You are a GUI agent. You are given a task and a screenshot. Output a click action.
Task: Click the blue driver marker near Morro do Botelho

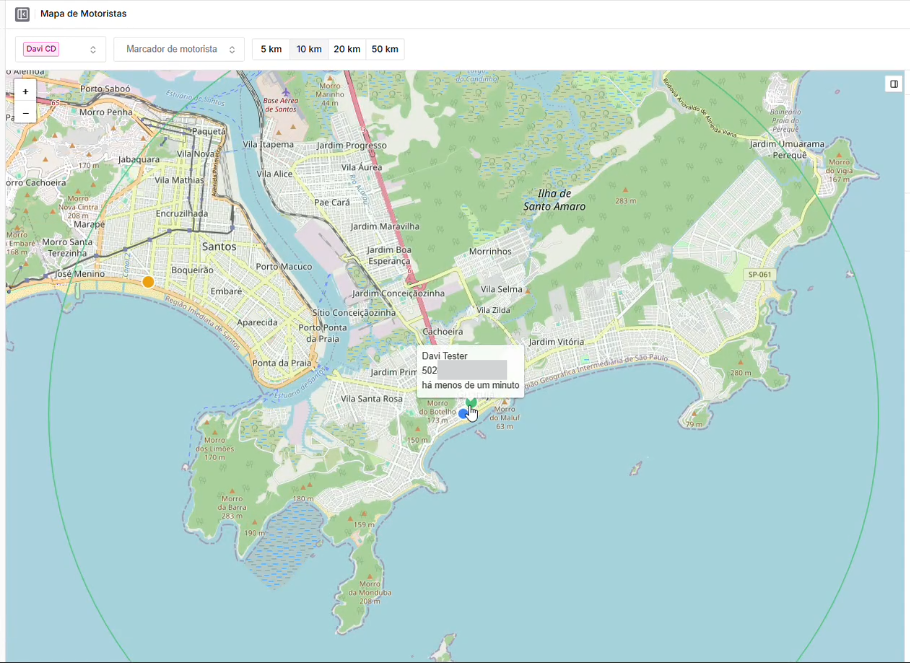click(463, 414)
